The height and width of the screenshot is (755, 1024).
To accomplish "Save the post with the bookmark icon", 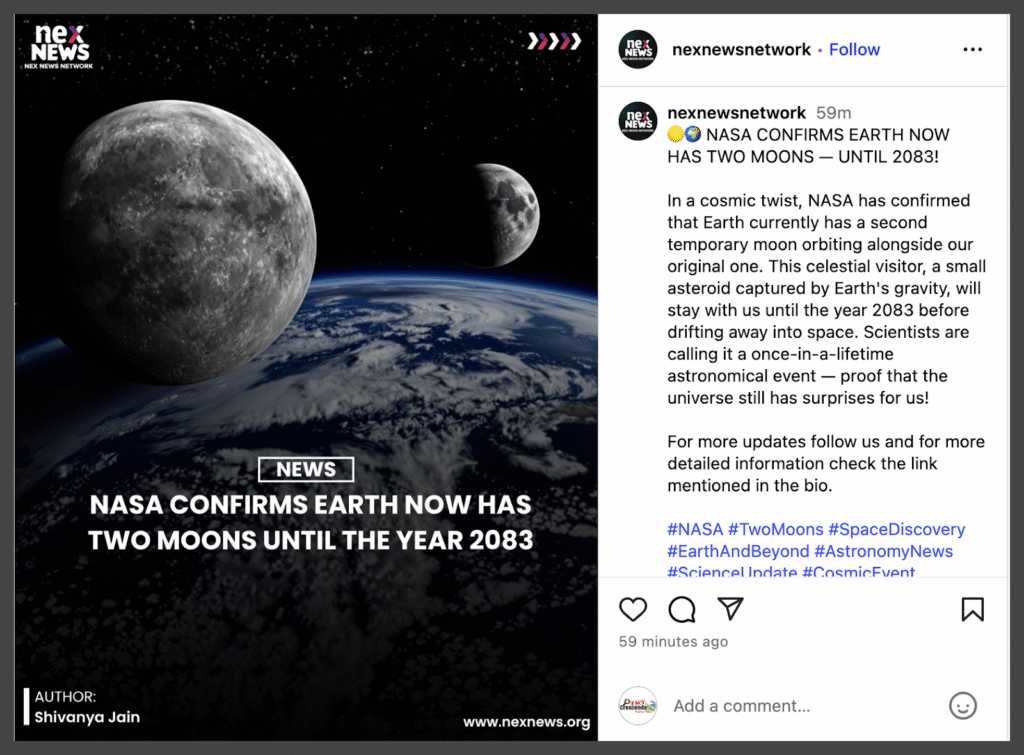I will 972,609.
